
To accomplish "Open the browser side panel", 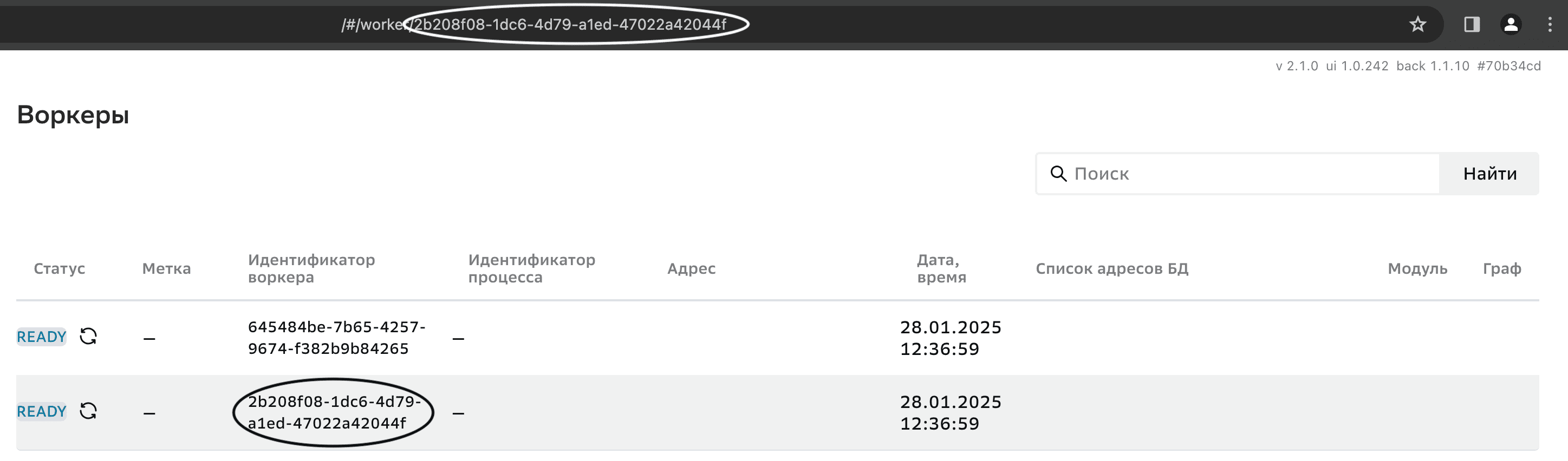I will click(1472, 24).
